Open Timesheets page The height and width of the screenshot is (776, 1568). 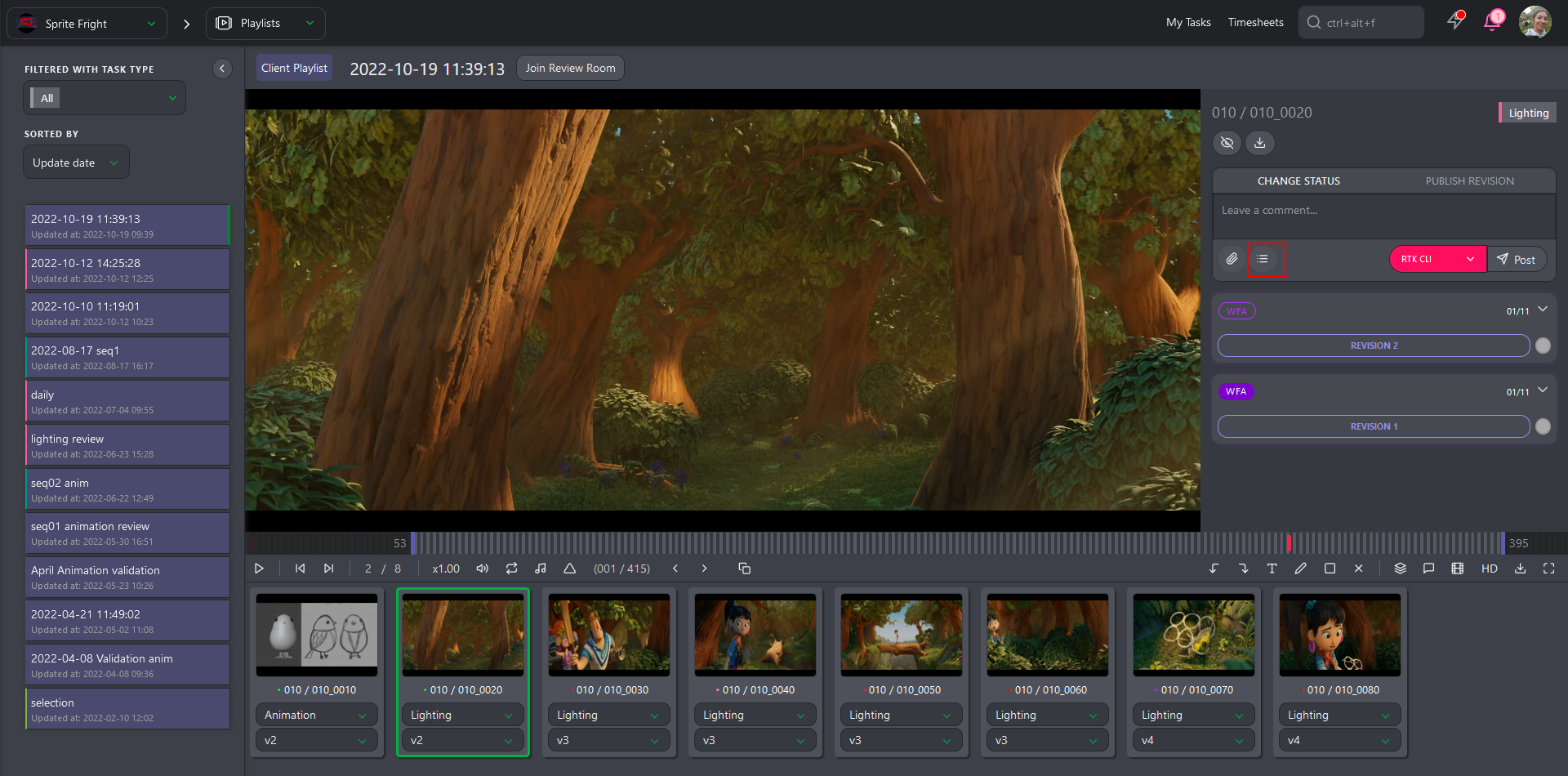(x=1255, y=23)
